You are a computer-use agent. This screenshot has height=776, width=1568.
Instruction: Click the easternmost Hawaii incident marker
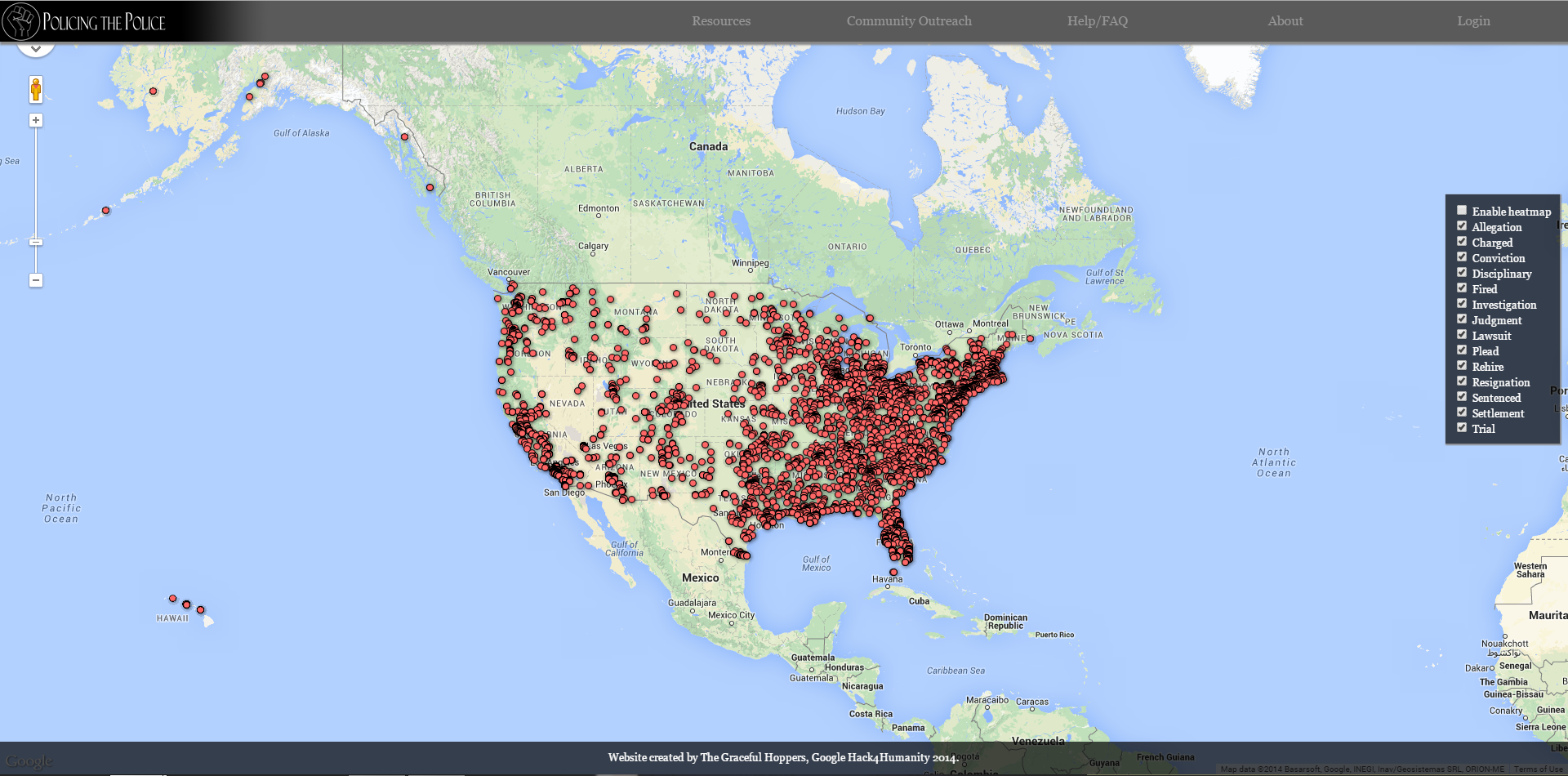[x=201, y=610]
